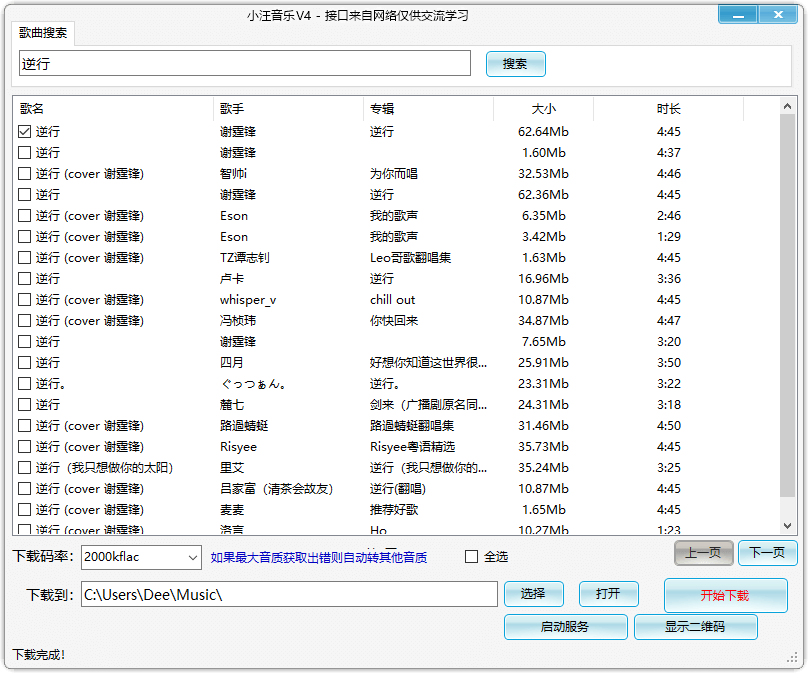
Task: Click the vertical scrollbar thumb
Action: tap(787, 306)
